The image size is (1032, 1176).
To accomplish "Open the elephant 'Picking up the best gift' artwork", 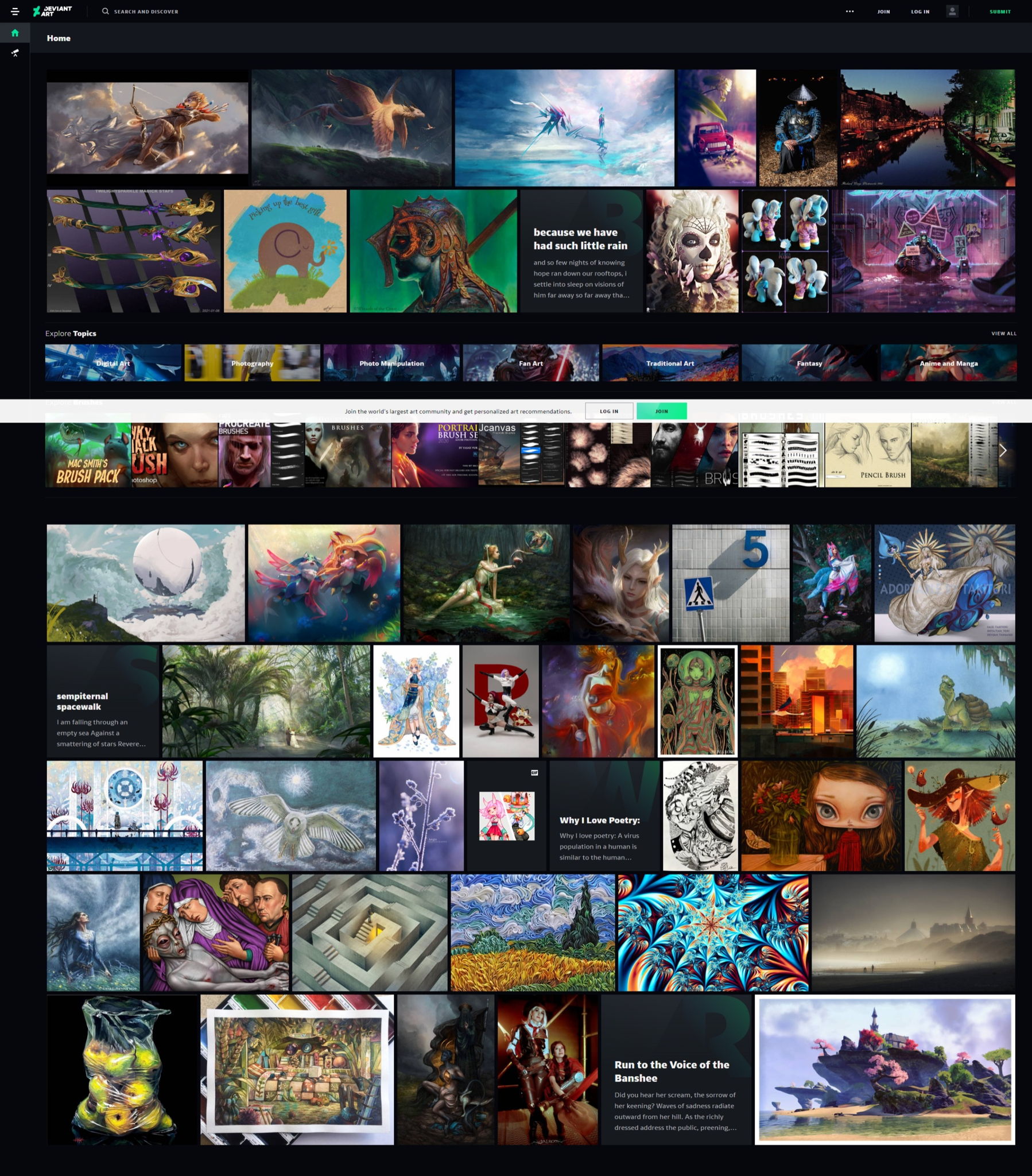I will click(x=285, y=252).
